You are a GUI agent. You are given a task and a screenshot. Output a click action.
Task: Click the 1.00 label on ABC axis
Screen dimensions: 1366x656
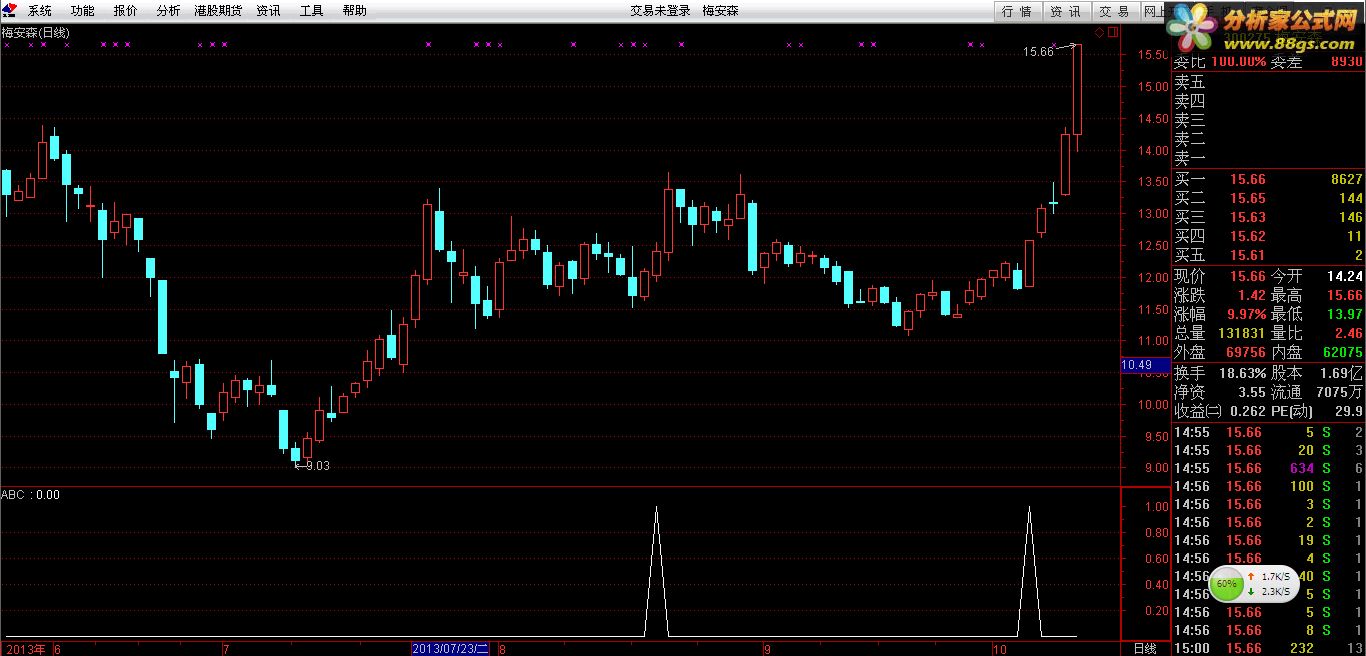pos(1156,507)
